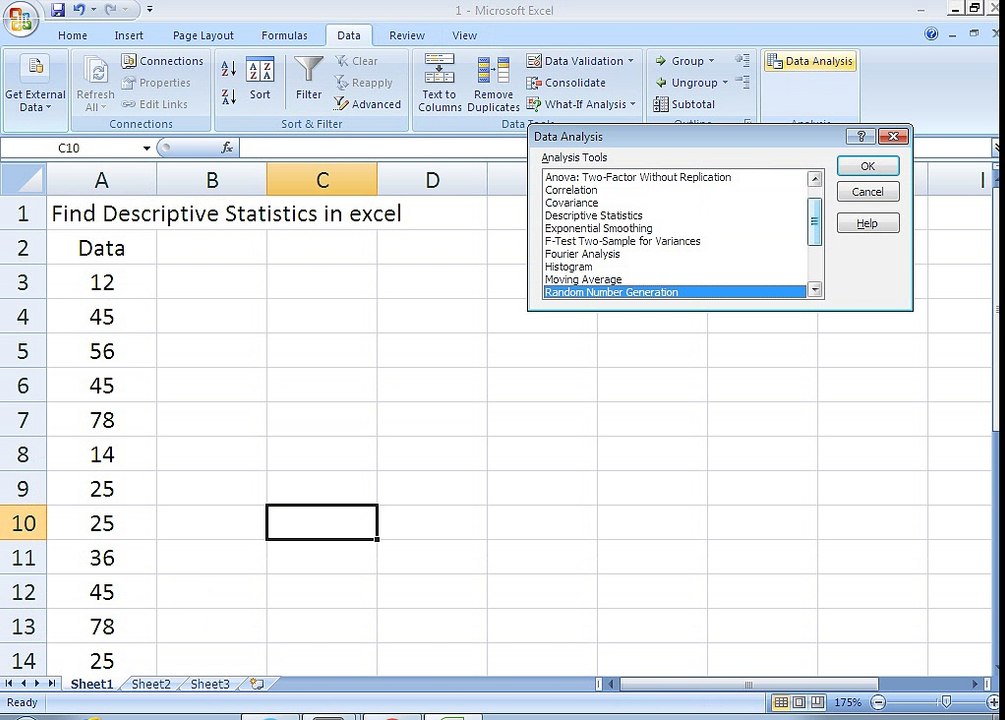Open Excel Help question mark icon
The image size is (1005, 720).
click(931, 34)
